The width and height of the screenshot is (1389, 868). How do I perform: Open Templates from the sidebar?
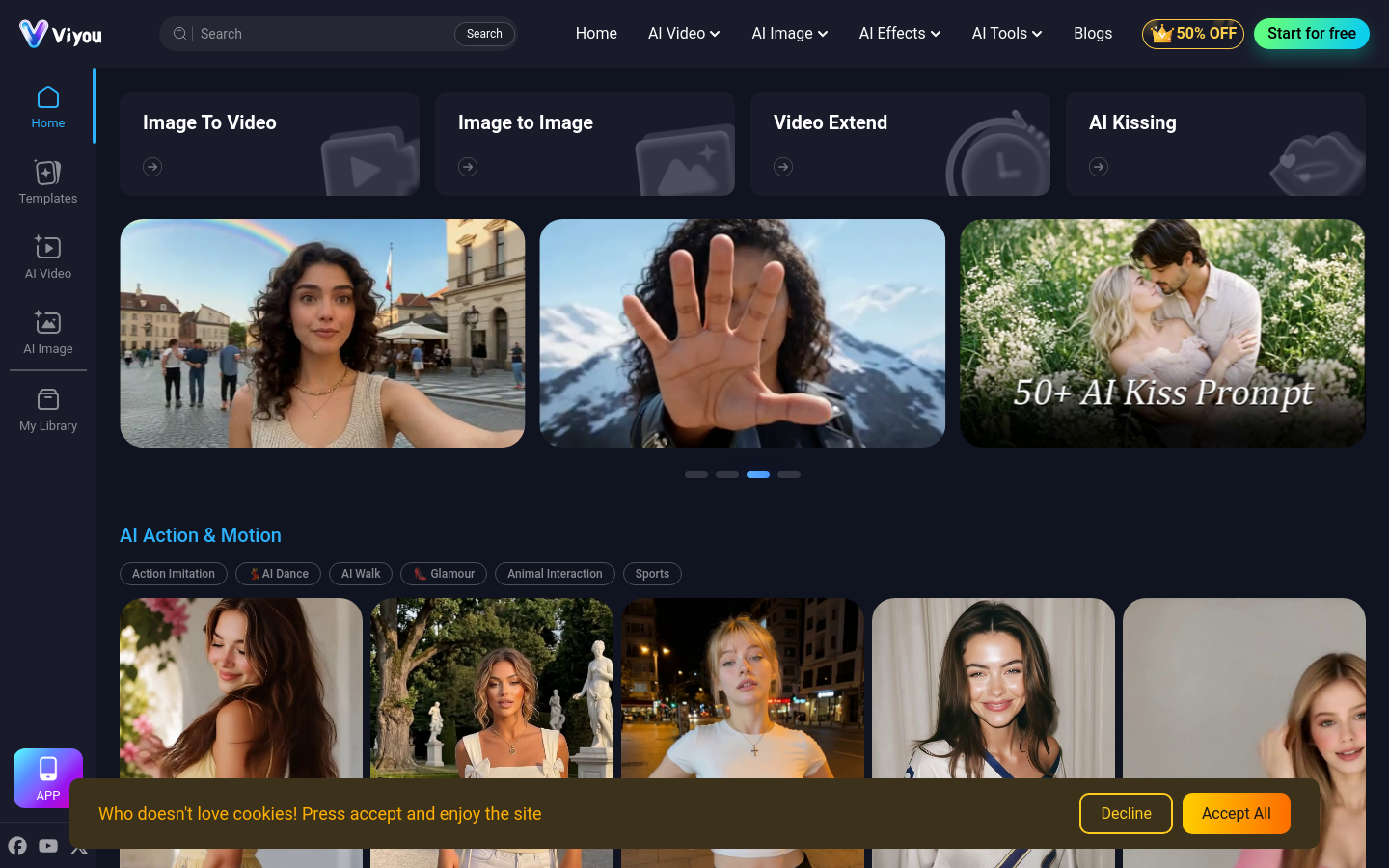47,181
